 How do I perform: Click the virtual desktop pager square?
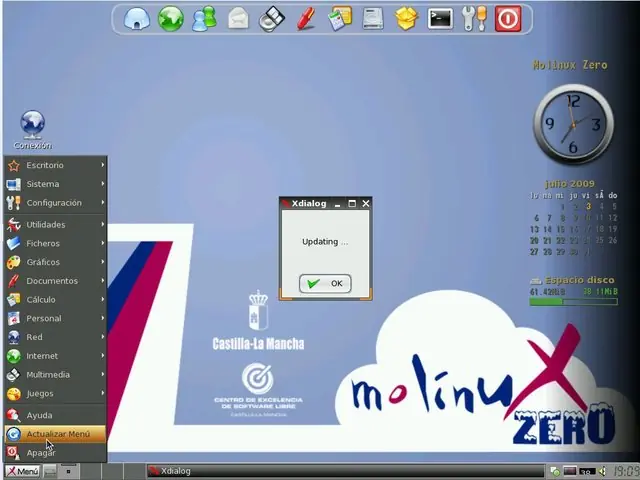pyautogui.click(x=68, y=471)
